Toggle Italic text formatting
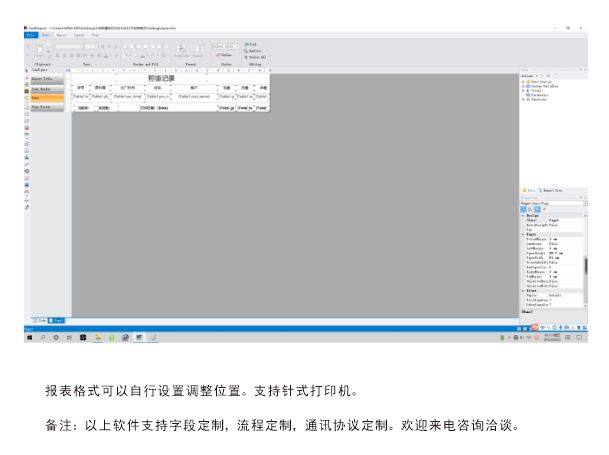This screenshot has height=455, width=609. click(x=109, y=47)
